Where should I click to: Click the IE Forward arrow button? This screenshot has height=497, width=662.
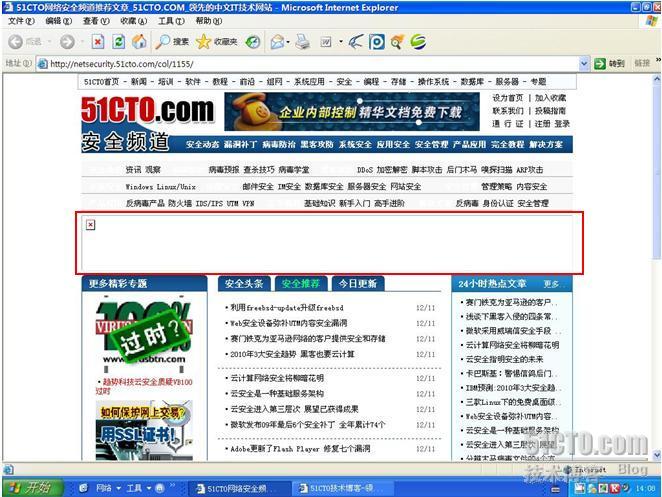67,41
